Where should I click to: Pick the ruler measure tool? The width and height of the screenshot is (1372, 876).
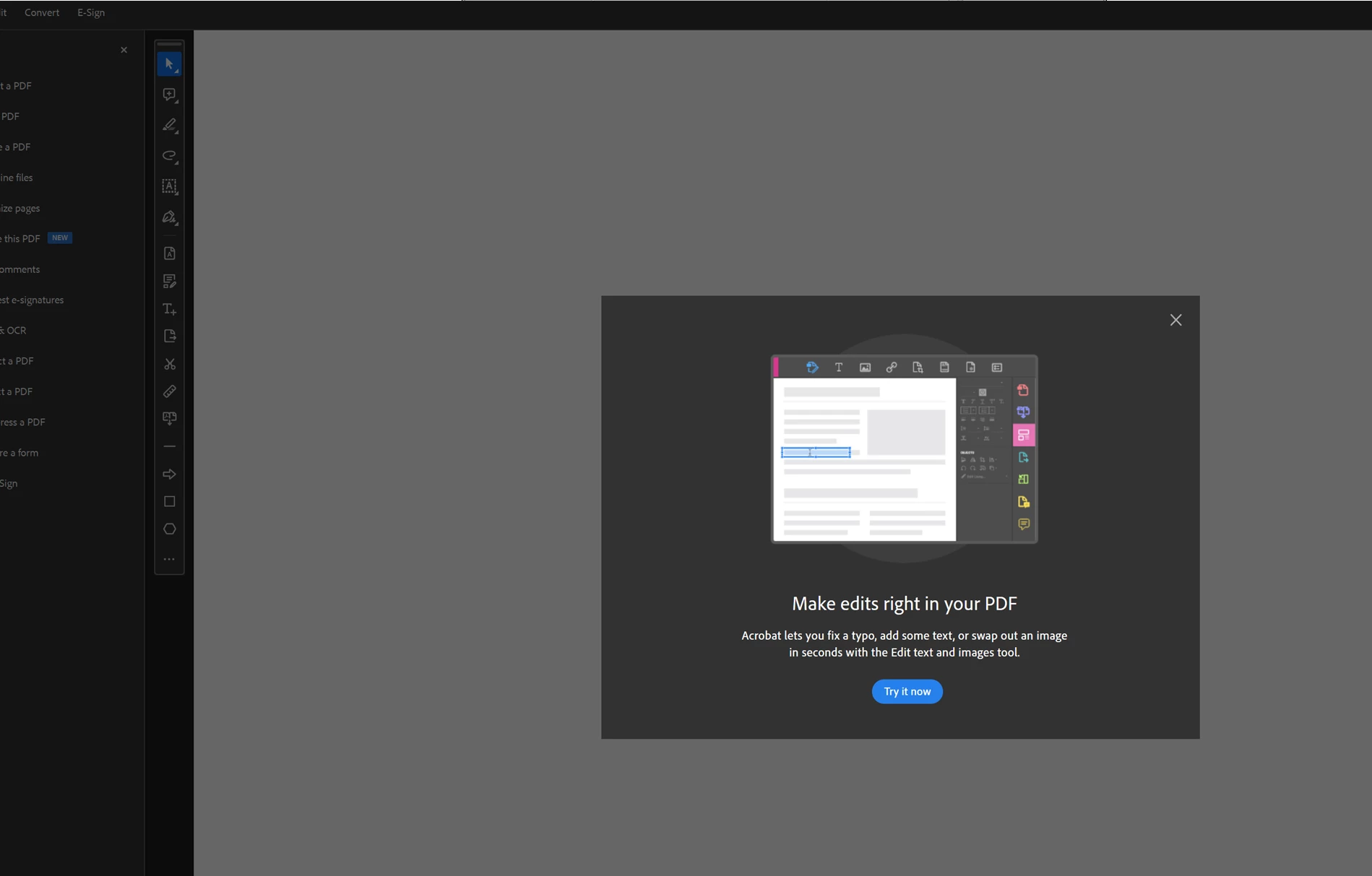click(x=169, y=391)
